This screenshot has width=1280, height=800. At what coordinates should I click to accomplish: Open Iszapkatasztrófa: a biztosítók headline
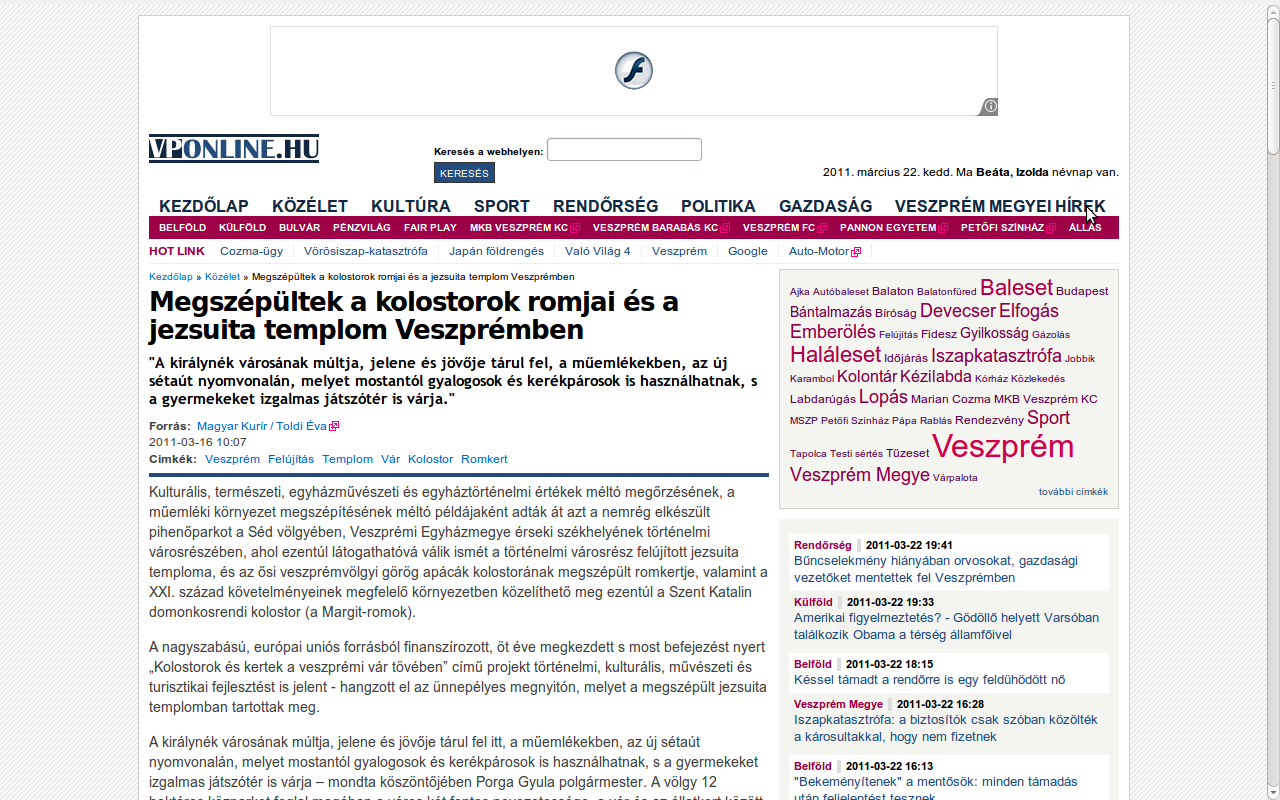[x=946, y=728]
